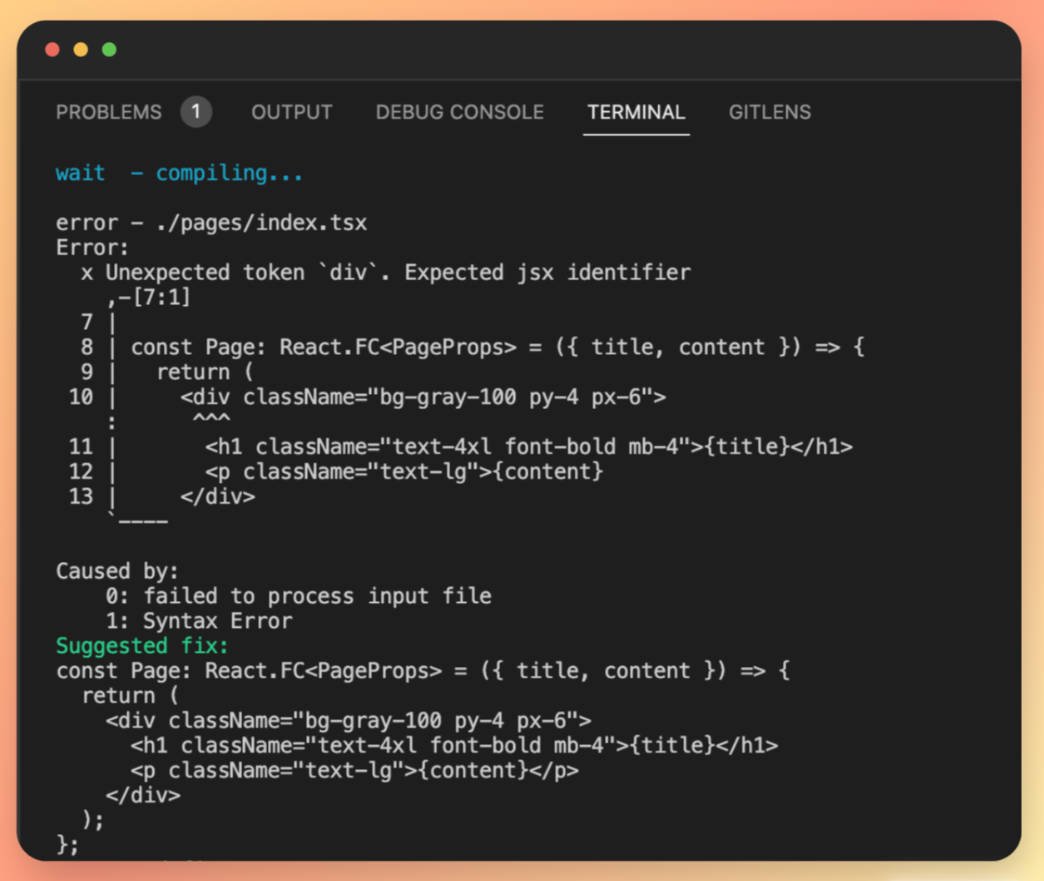This screenshot has height=881, width=1044.
Task: Click the problems count badge showing 1
Action: click(197, 112)
